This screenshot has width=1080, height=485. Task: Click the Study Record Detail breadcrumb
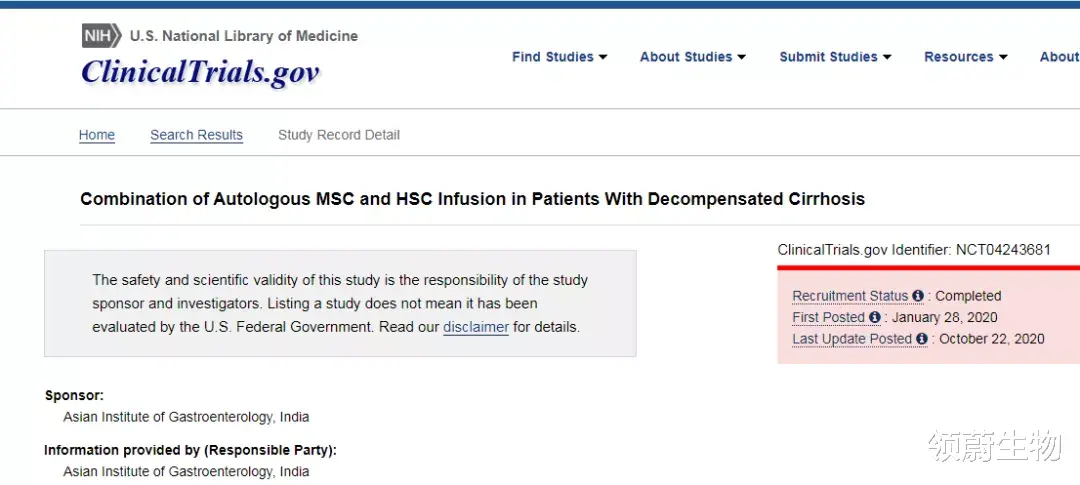pos(339,135)
